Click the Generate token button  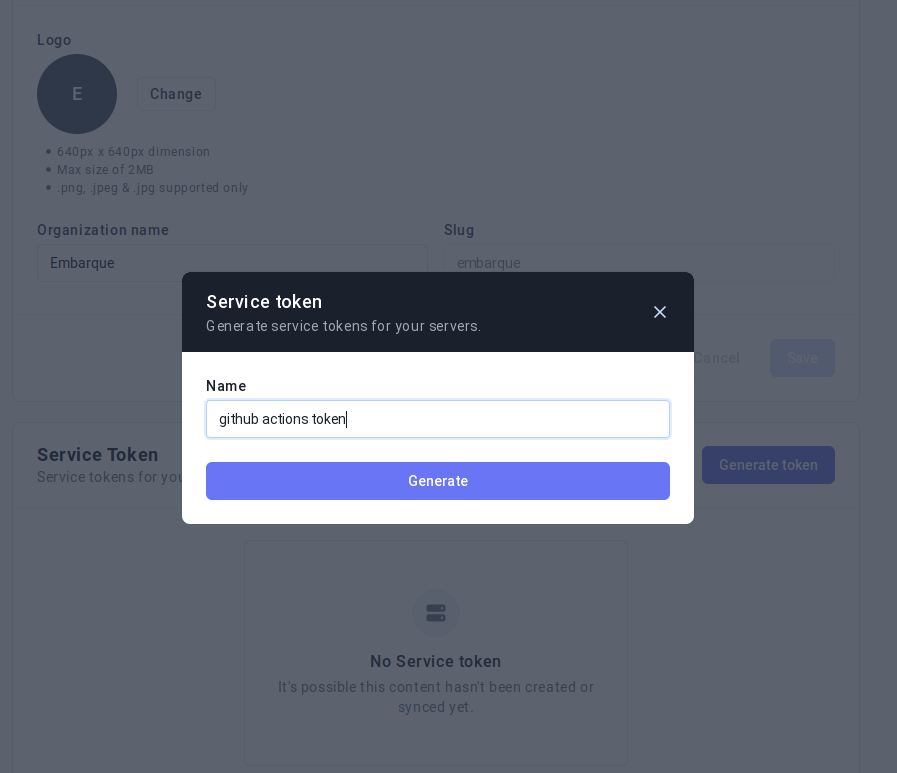coord(768,465)
